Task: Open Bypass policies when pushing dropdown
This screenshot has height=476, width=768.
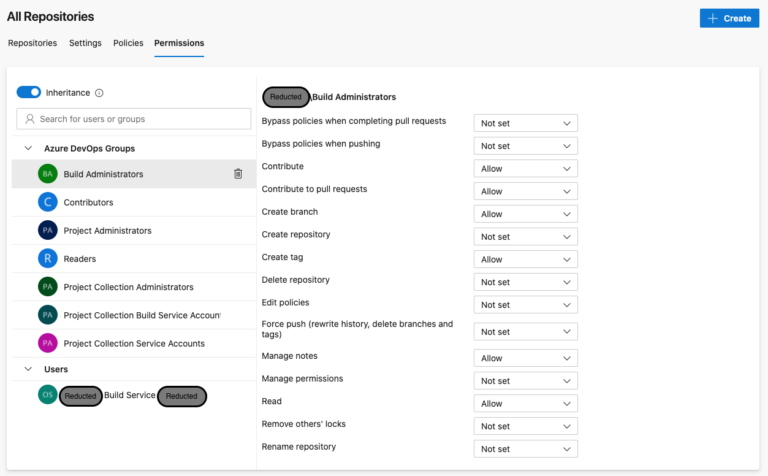Action: point(526,146)
